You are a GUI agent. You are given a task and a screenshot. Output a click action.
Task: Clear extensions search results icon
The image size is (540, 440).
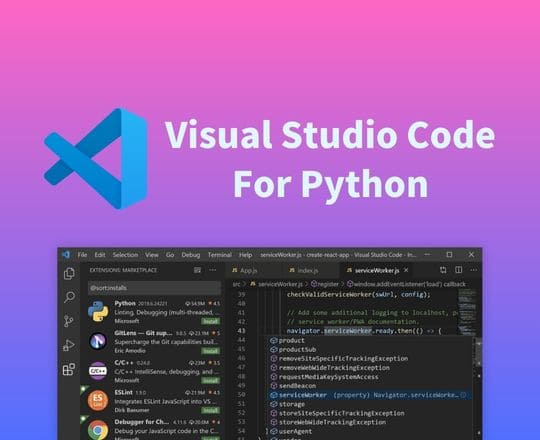[x=197, y=270]
